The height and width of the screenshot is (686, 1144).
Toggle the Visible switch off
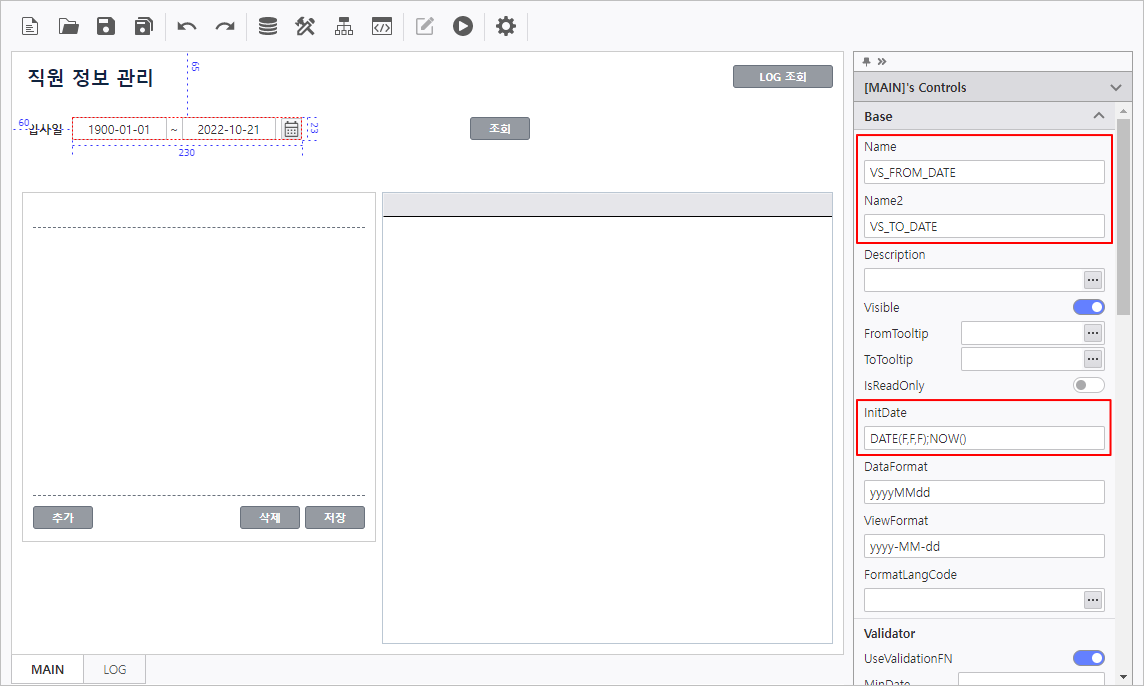point(1088,307)
